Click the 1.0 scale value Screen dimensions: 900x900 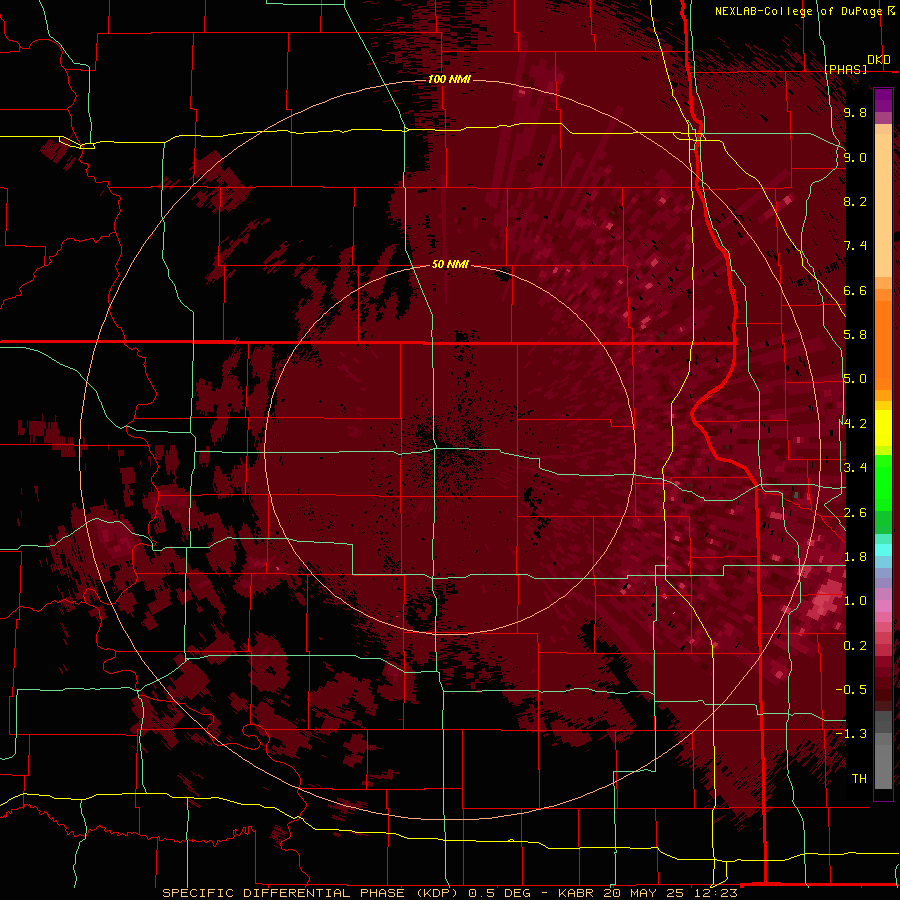(855, 601)
